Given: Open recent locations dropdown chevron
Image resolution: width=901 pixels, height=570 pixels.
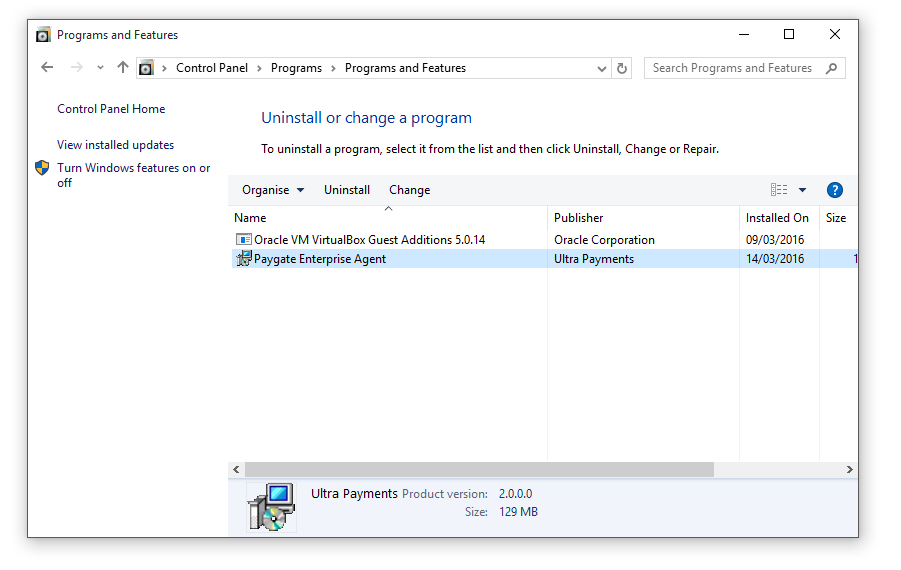Looking at the screenshot, I should [100, 68].
